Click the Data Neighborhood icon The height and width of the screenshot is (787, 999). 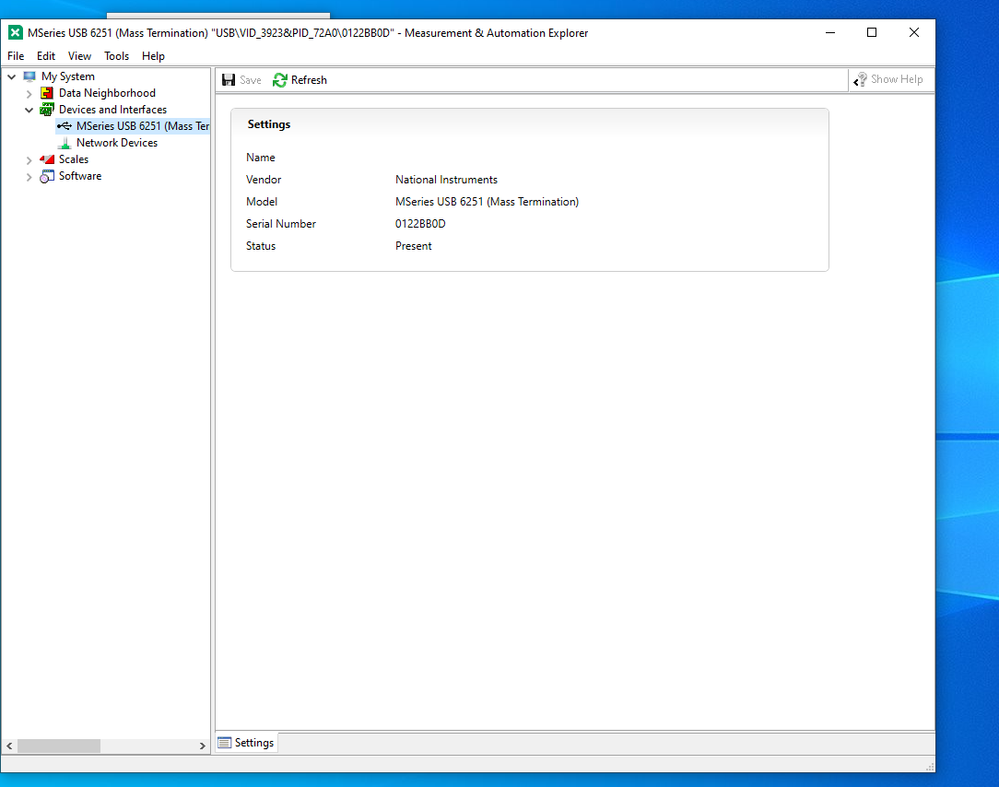(x=47, y=93)
